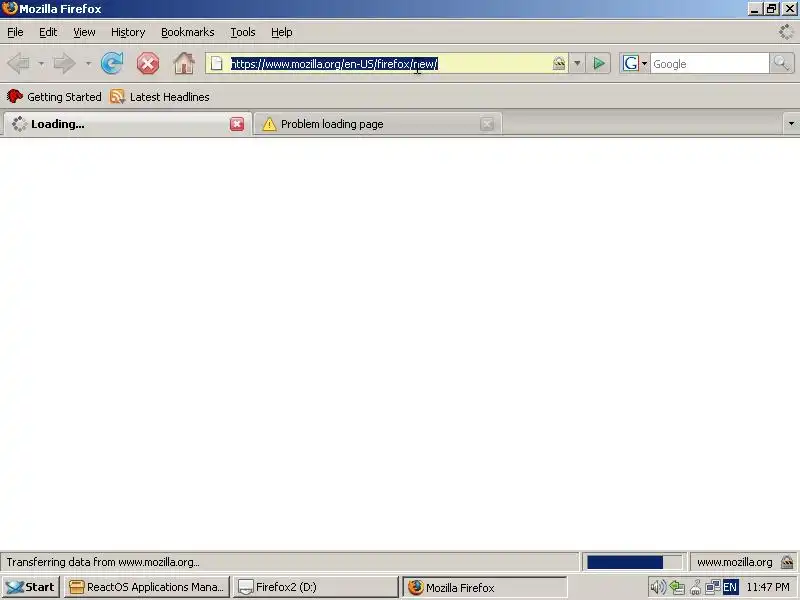This screenshot has height=600, width=800.
Task: Click www.mozilla.org in status bar
Action: point(734,562)
